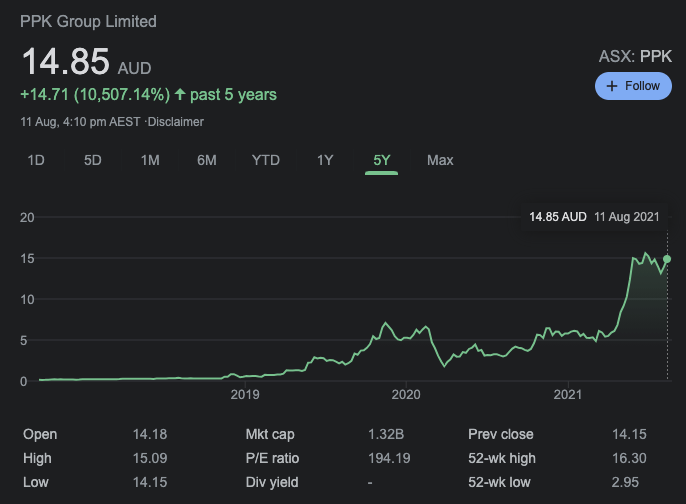The image size is (686, 504).
Task: Click the green up arrow icon
Action: coord(180,94)
